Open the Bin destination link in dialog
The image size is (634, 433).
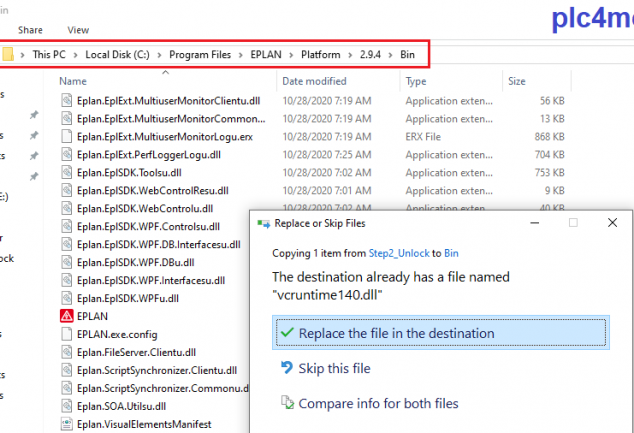tap(452, 255)
